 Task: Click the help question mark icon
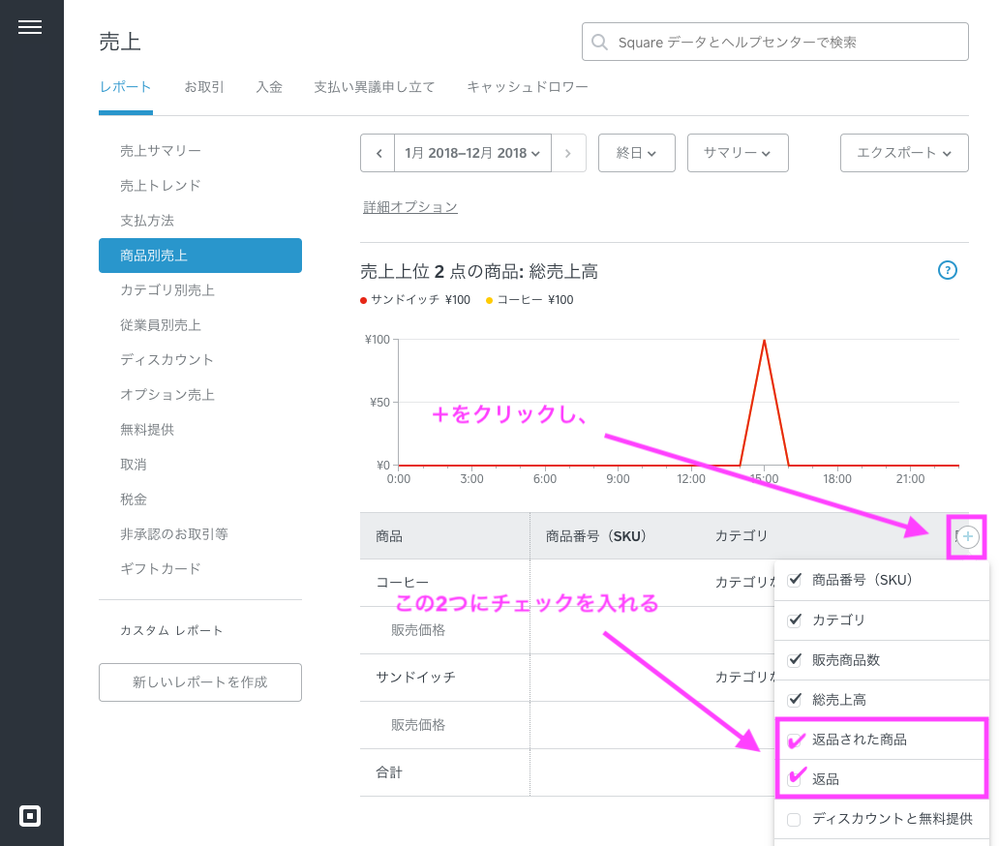coord(948,270)
